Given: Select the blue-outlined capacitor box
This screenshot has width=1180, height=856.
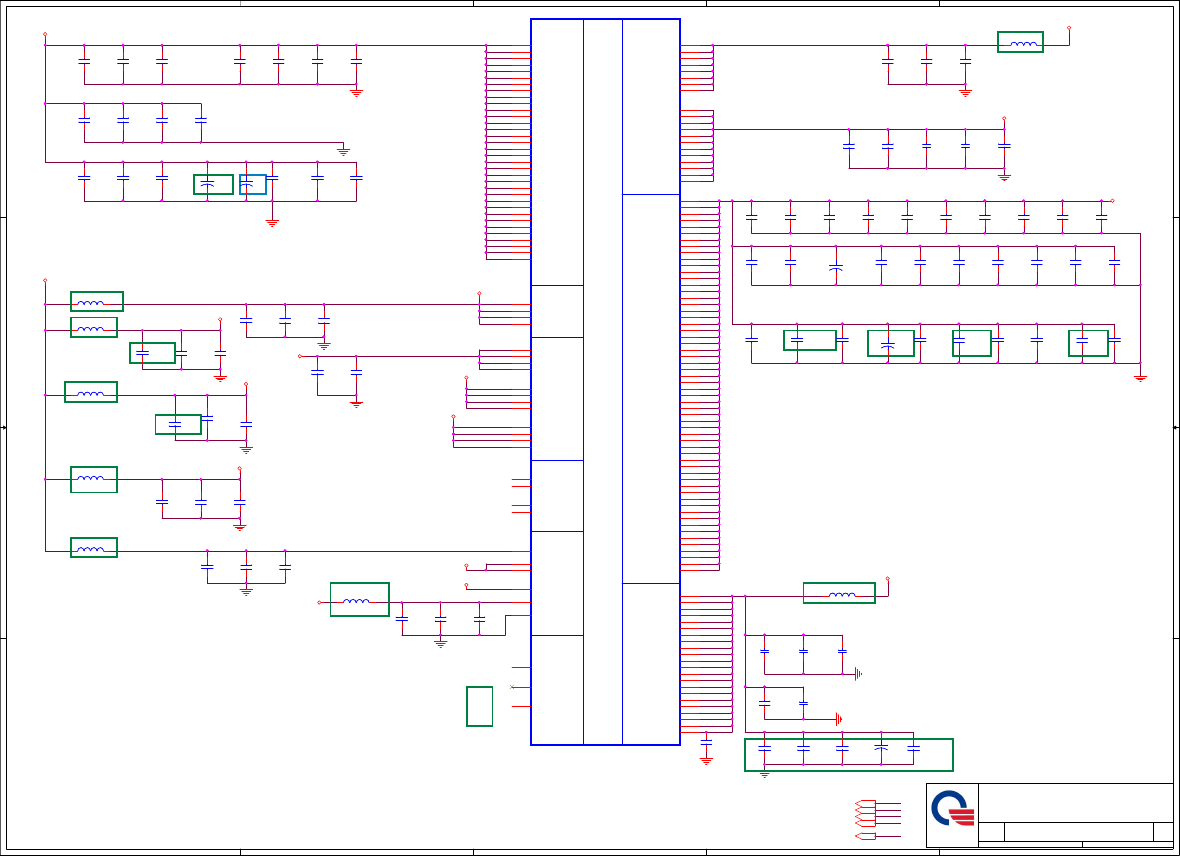Looking at the screenshot, I should point(253,184).
